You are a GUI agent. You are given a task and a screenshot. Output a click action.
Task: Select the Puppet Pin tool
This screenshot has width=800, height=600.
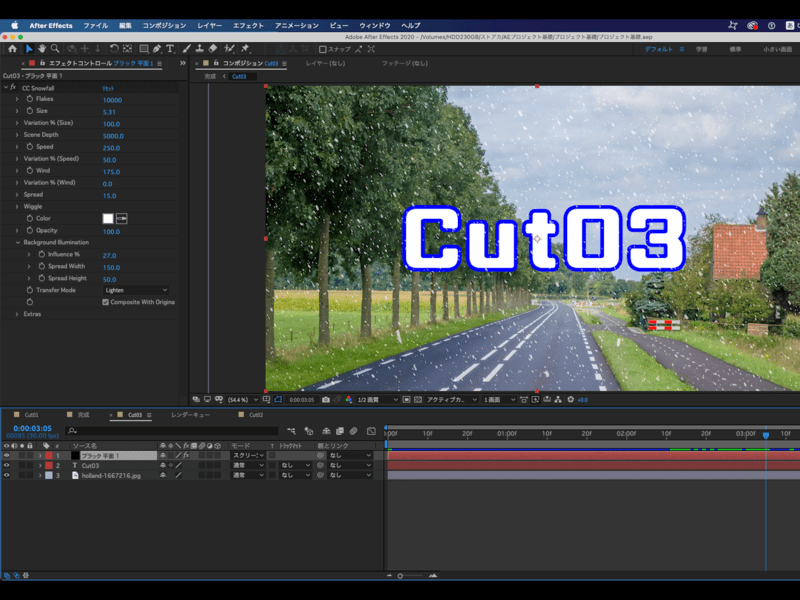(245, 48)
